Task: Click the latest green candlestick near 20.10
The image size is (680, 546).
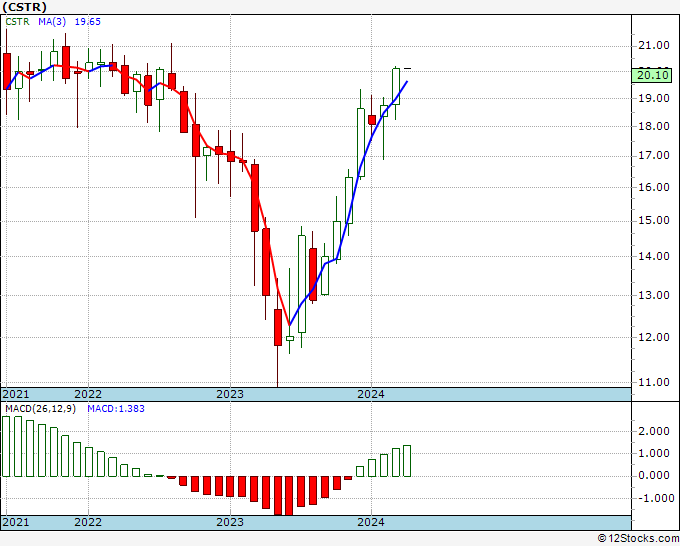Action: tap(396, 86)
